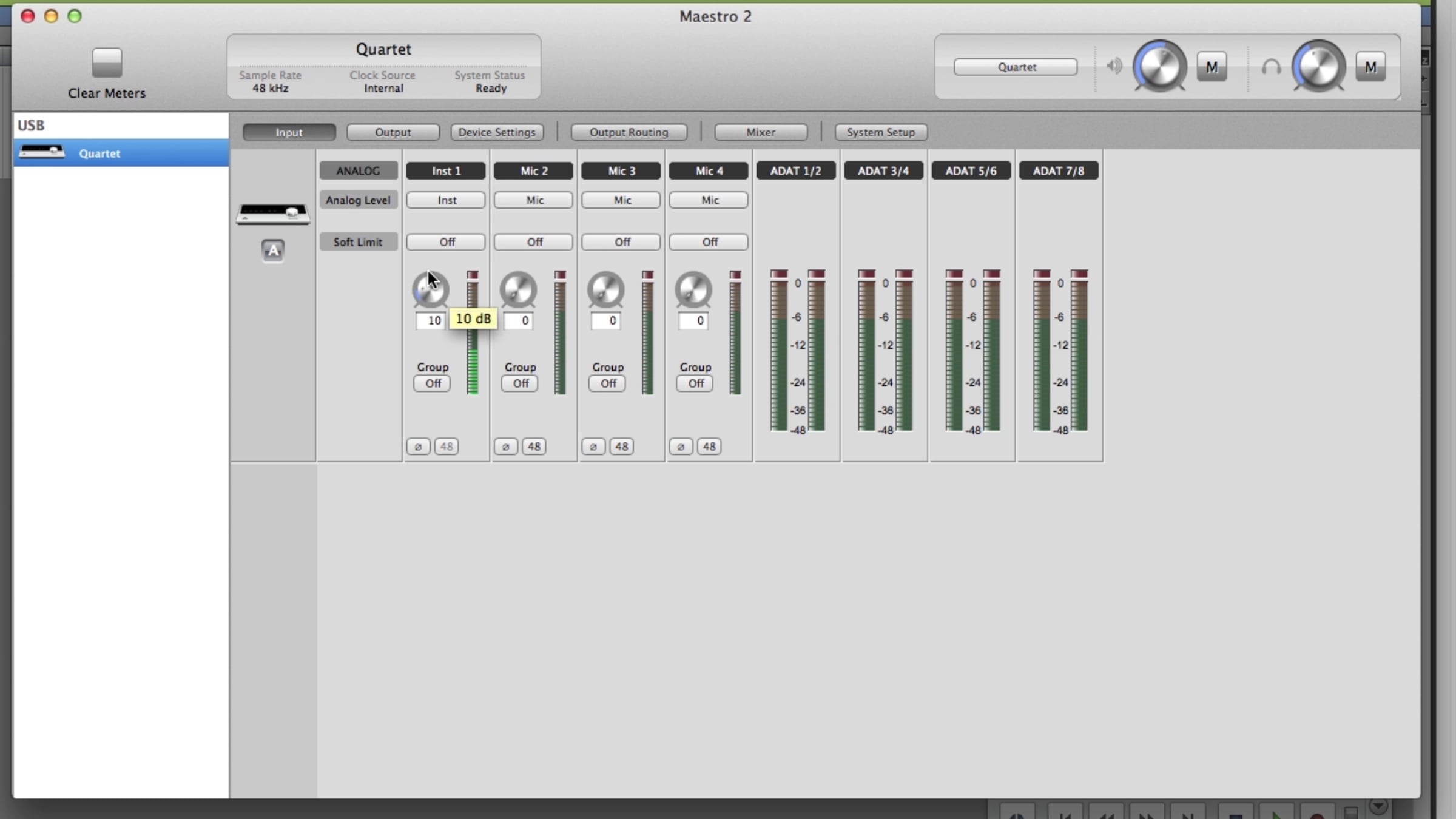Select Quartet device in USB sidebar

tap(121, 153)
